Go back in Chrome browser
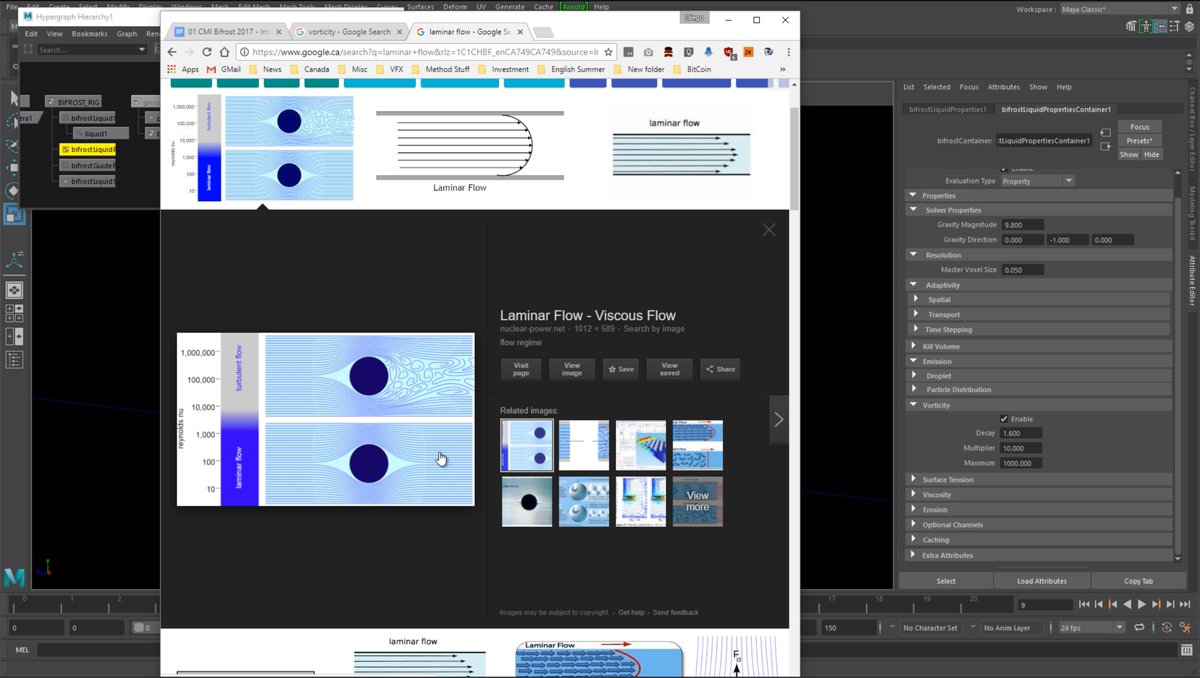Screen dimensions: 1200x678 pos(173,51)
